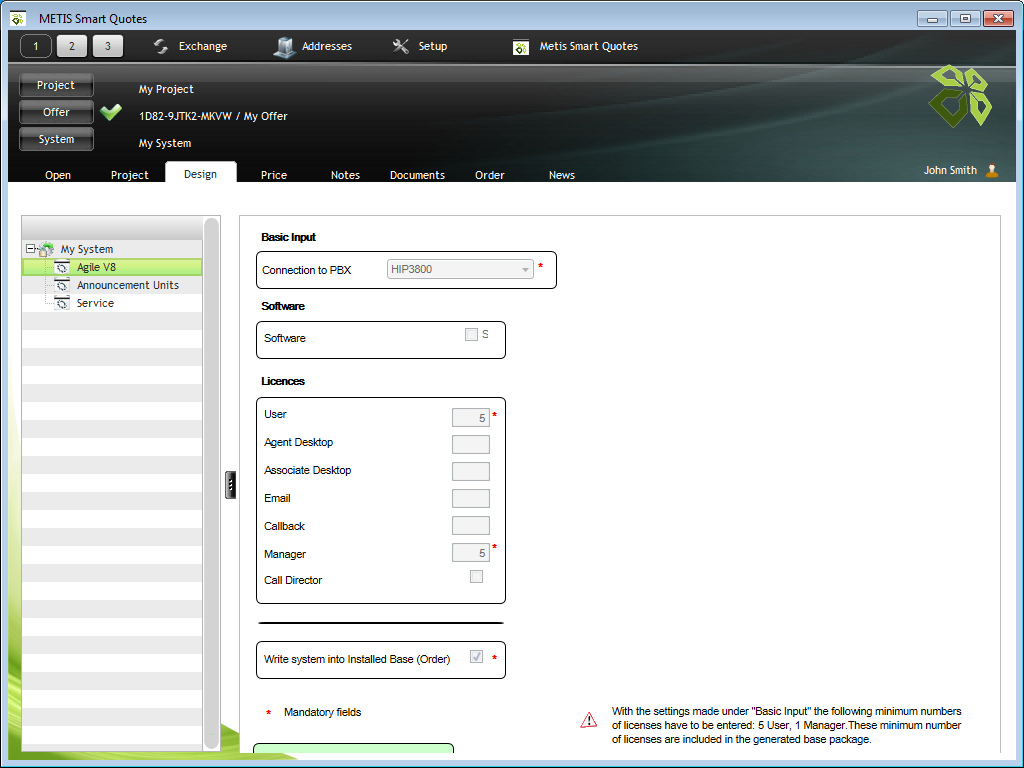This screenshot has width=1024, height=768.
Task: Go to the Notes tab
Action: [345, 175]
